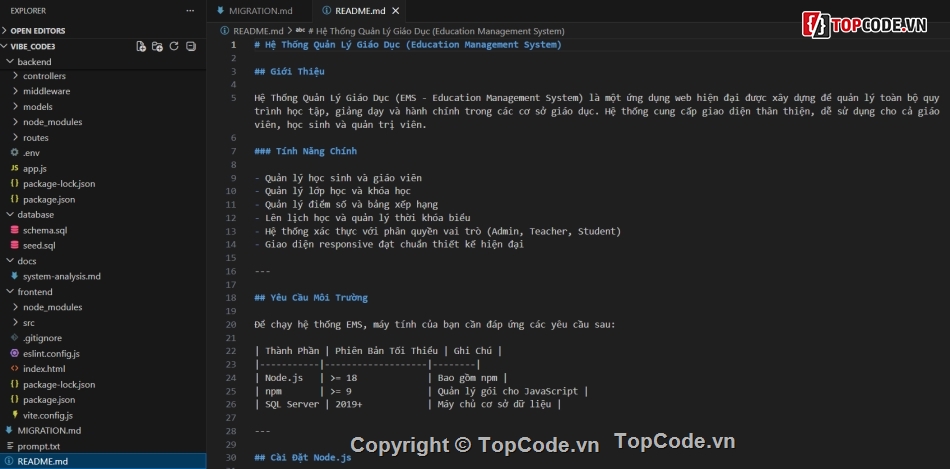Select README.md in the file tree
950x469 pixels.
[42, 462]
